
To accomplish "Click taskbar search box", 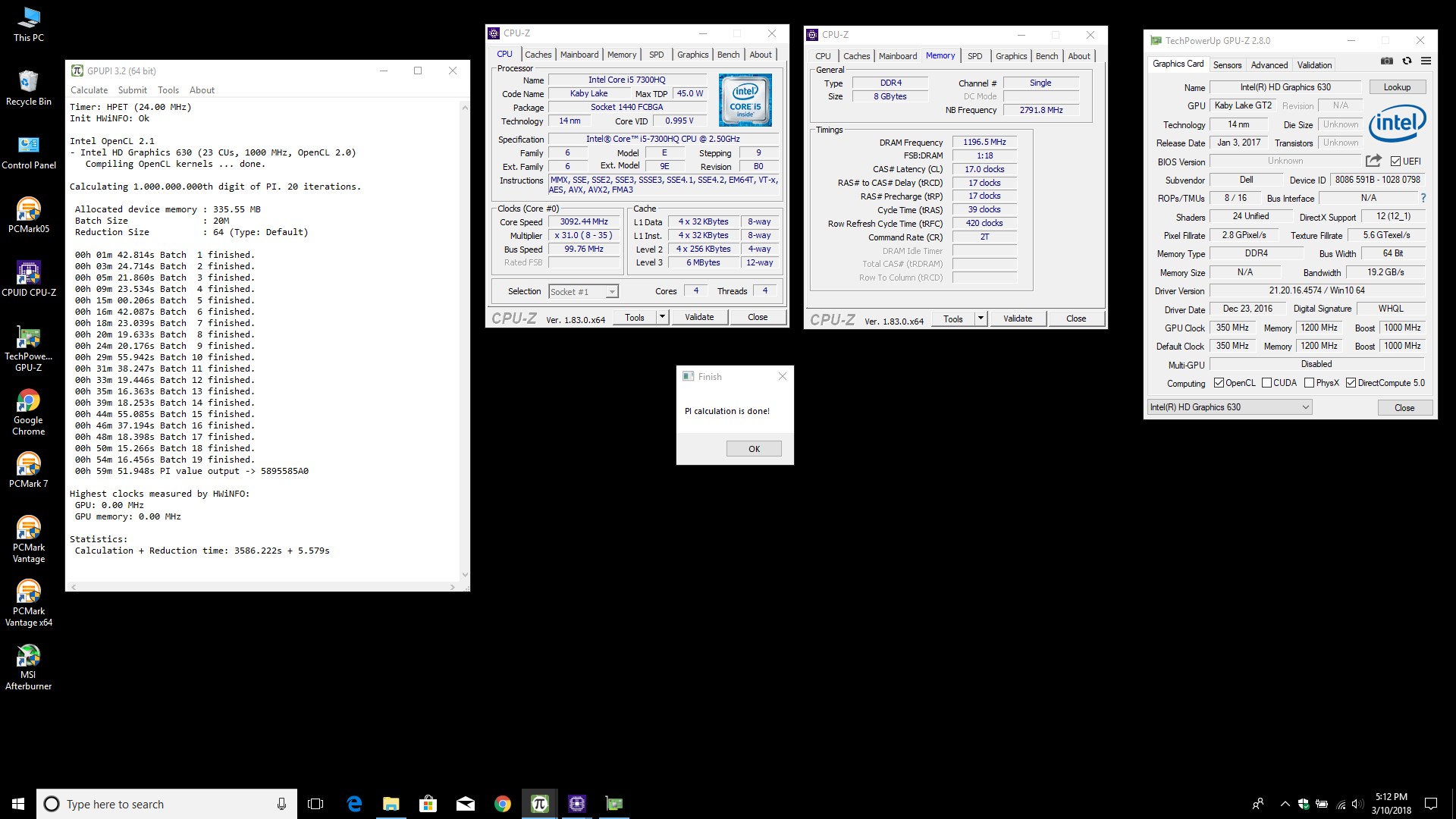I will coord(167,804).
